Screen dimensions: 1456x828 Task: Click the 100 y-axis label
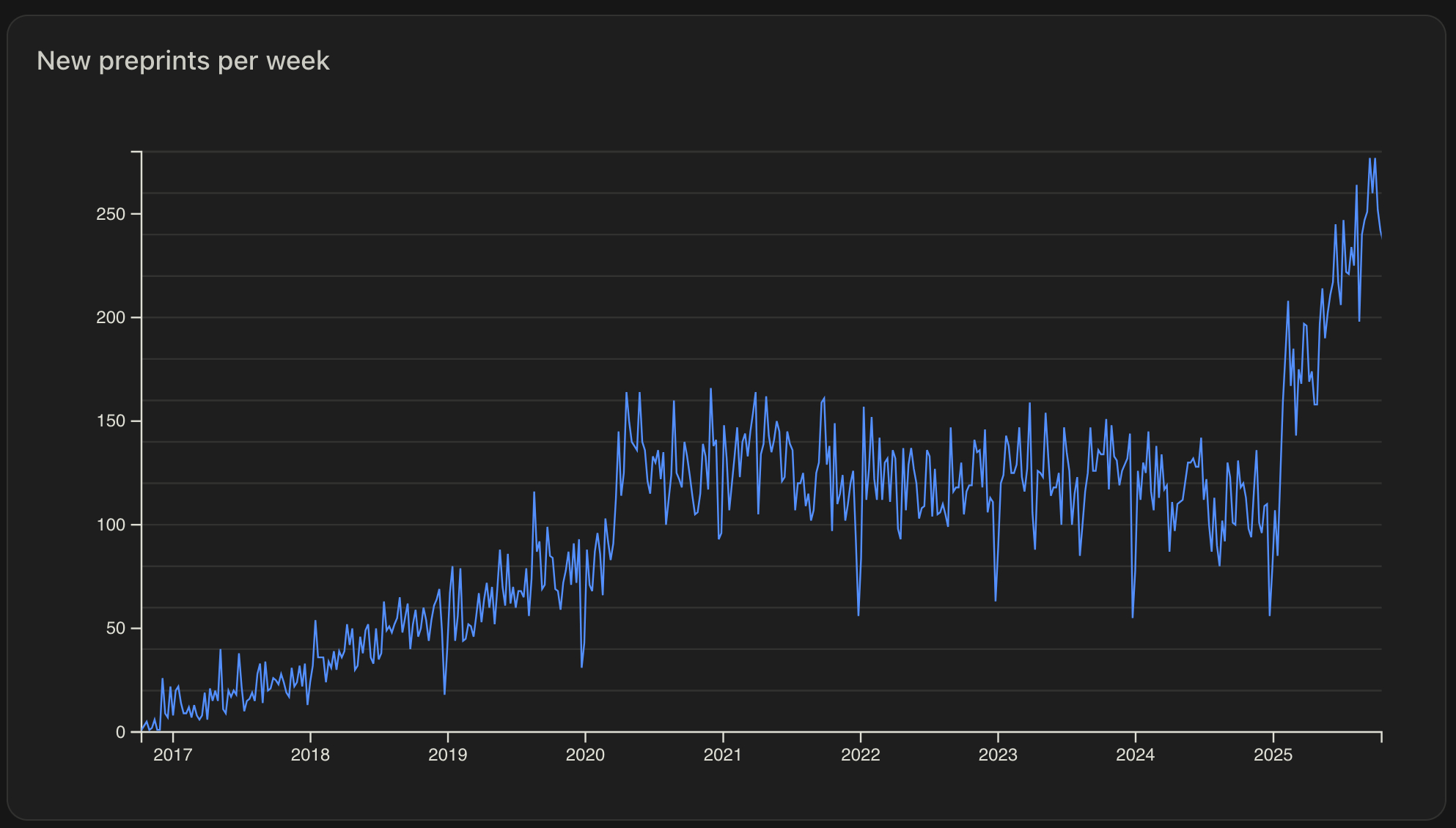[x=111, y=525]
